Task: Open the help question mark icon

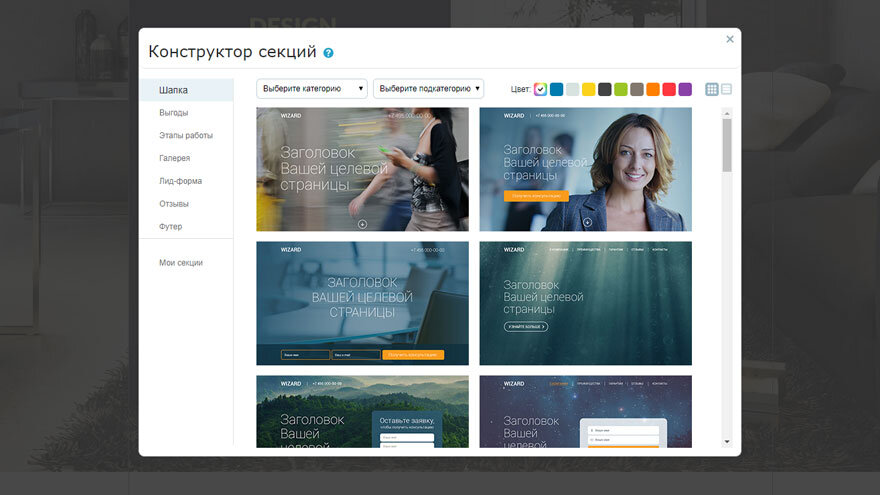Action: point(328,53)
